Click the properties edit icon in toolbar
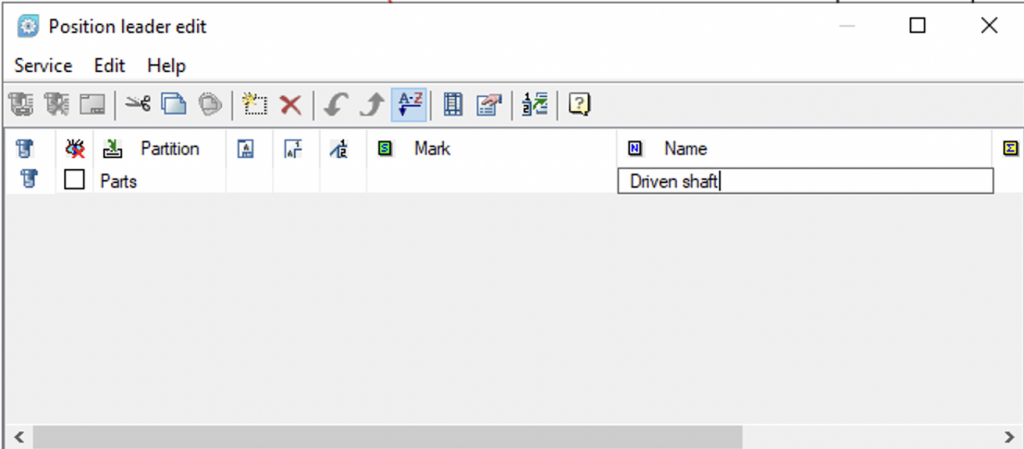Image resolution: width=1024 pixels, height=449 pixels. (x=488, y=104)
